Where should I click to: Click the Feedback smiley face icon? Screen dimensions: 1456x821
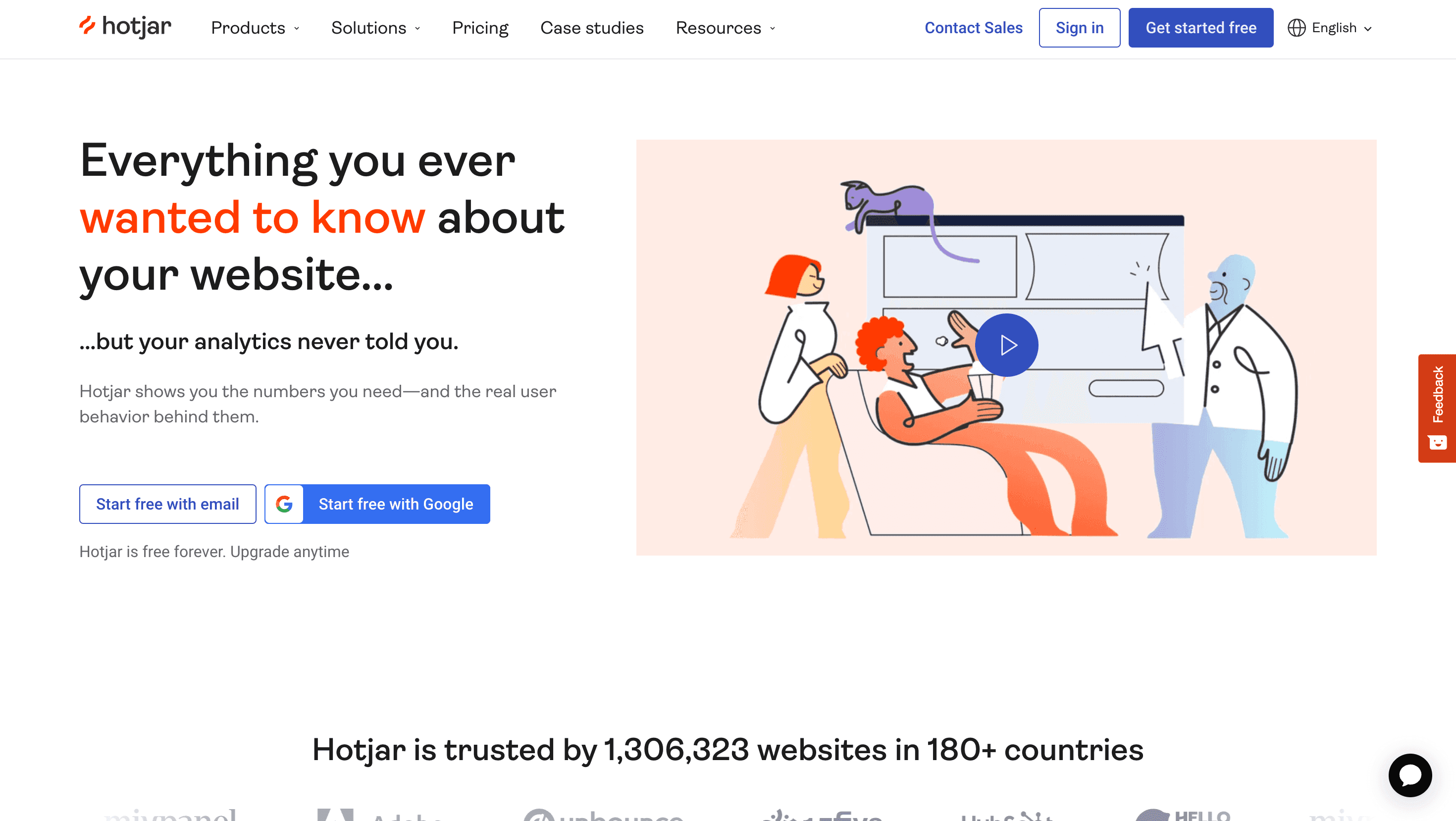(x=1438, y=442)
